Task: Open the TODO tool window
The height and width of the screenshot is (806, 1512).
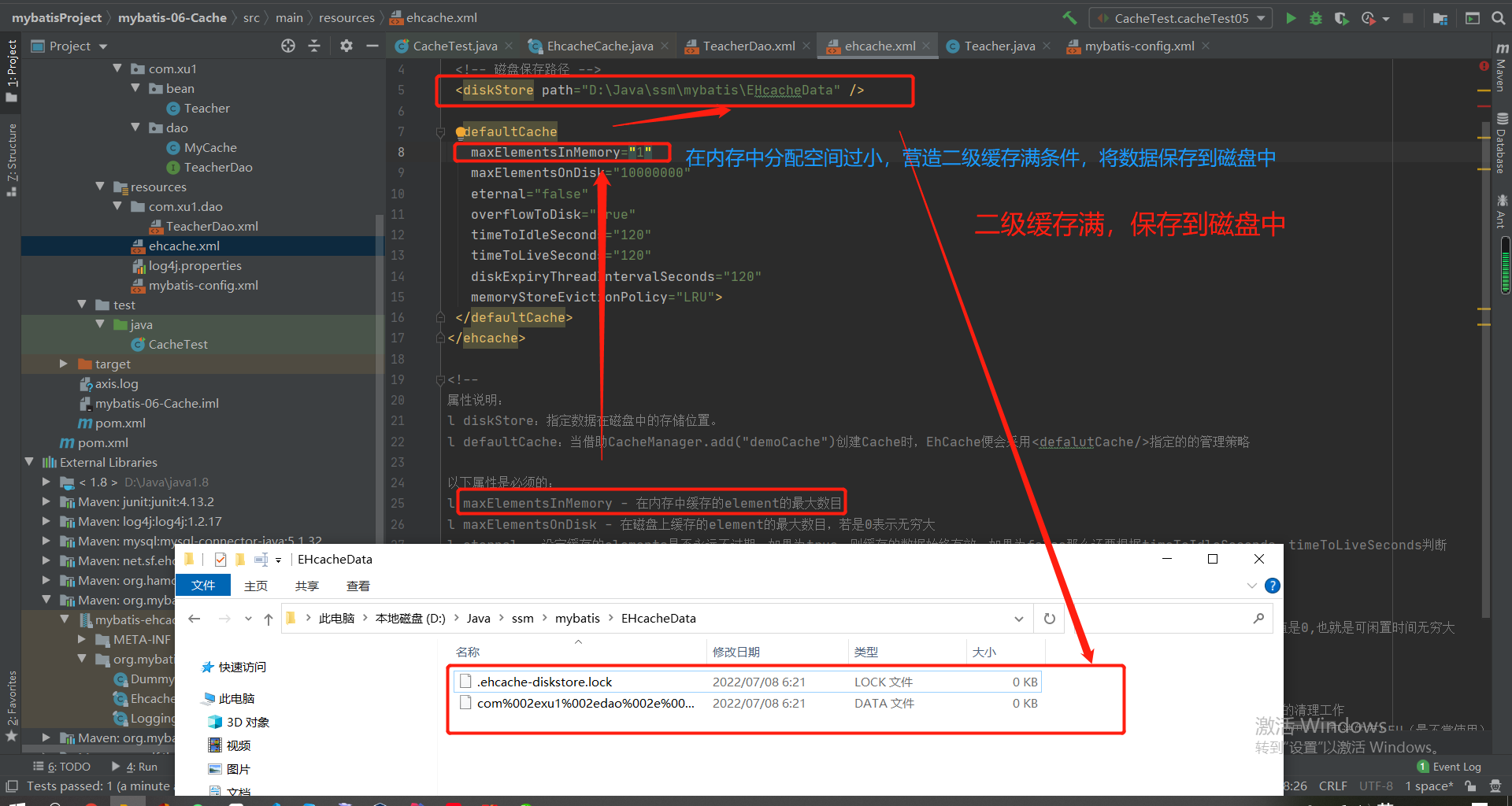Action: coord(61,767)
